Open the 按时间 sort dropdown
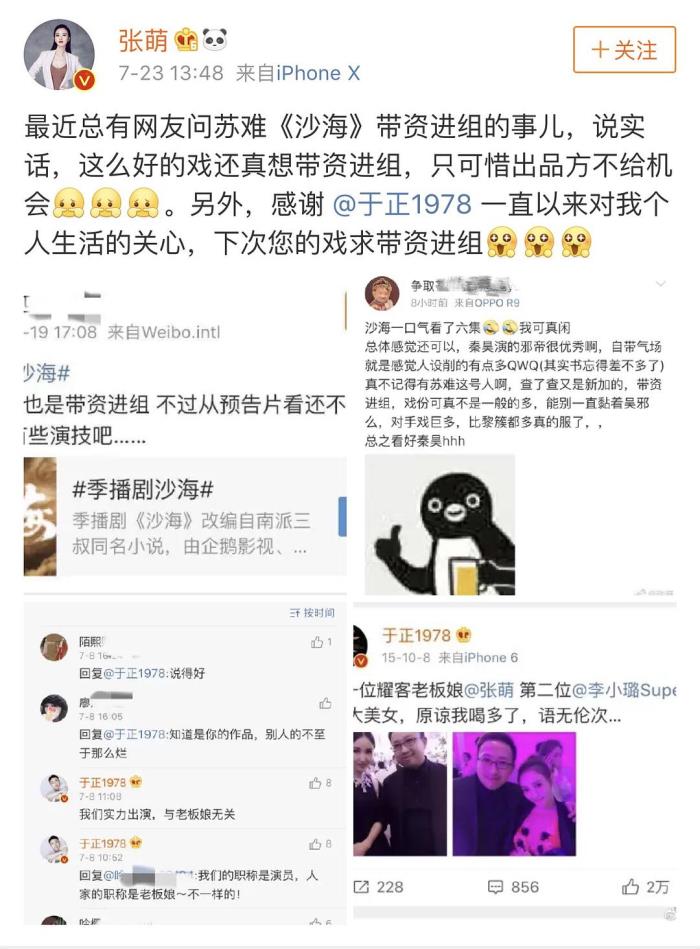 click(312, 613)
